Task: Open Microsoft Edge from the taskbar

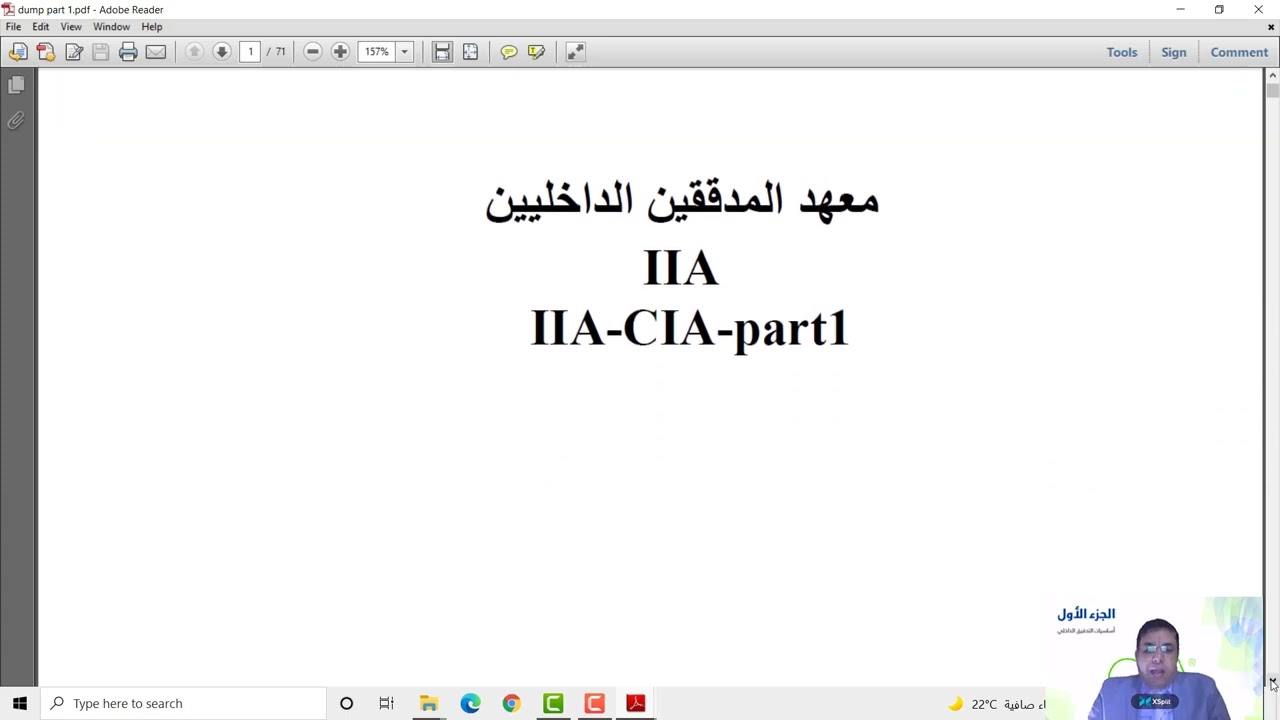Action: pyautogui.click(x=470, y=703)
